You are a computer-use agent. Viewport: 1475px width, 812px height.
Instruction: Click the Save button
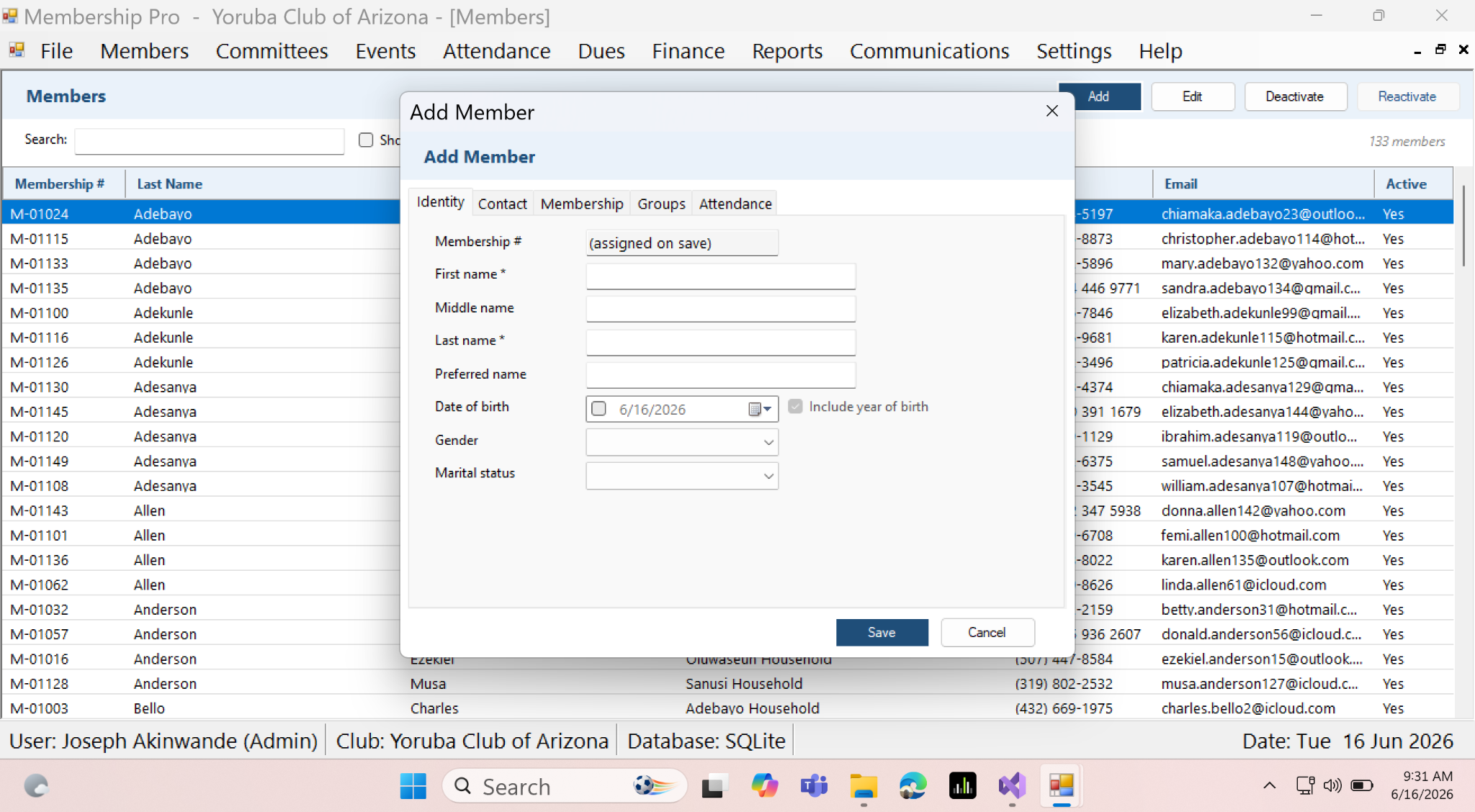tap(882, 632)
